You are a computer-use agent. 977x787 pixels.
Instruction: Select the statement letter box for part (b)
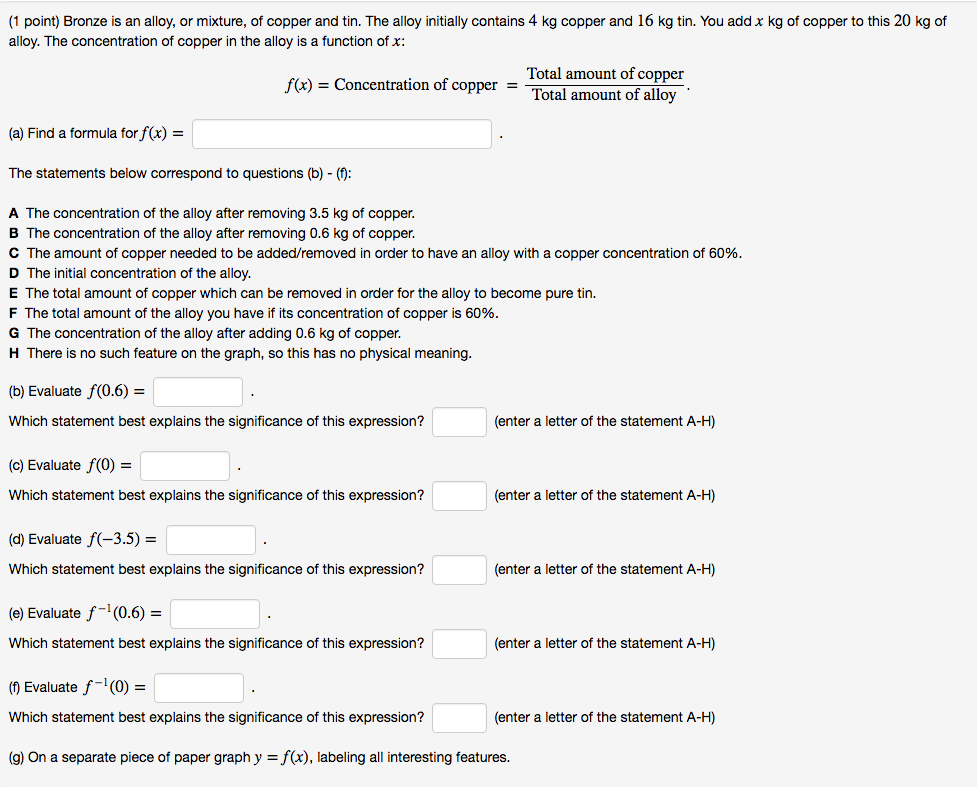point(460,422)
